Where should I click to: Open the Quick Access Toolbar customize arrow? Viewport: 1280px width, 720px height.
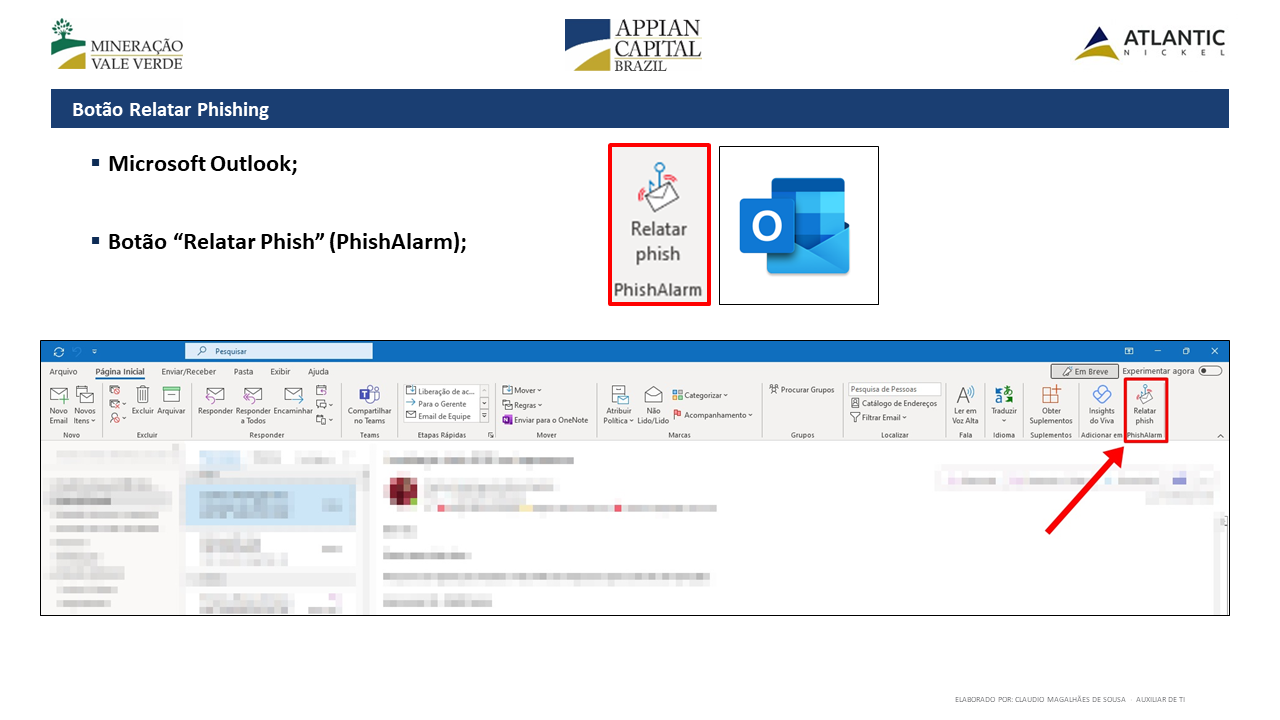[94, 352]
